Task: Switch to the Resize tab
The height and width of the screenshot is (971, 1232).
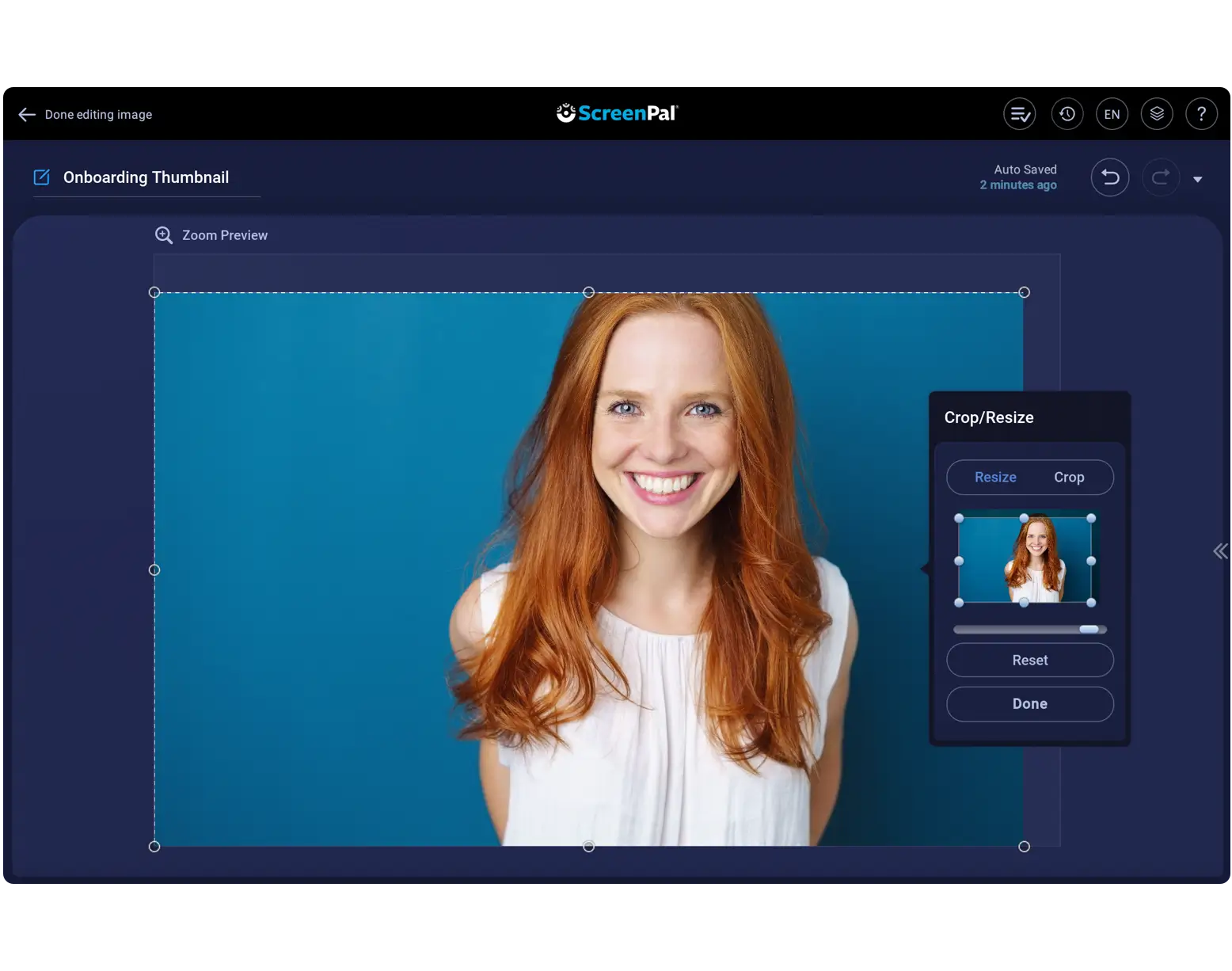Action: pos(995,478)
